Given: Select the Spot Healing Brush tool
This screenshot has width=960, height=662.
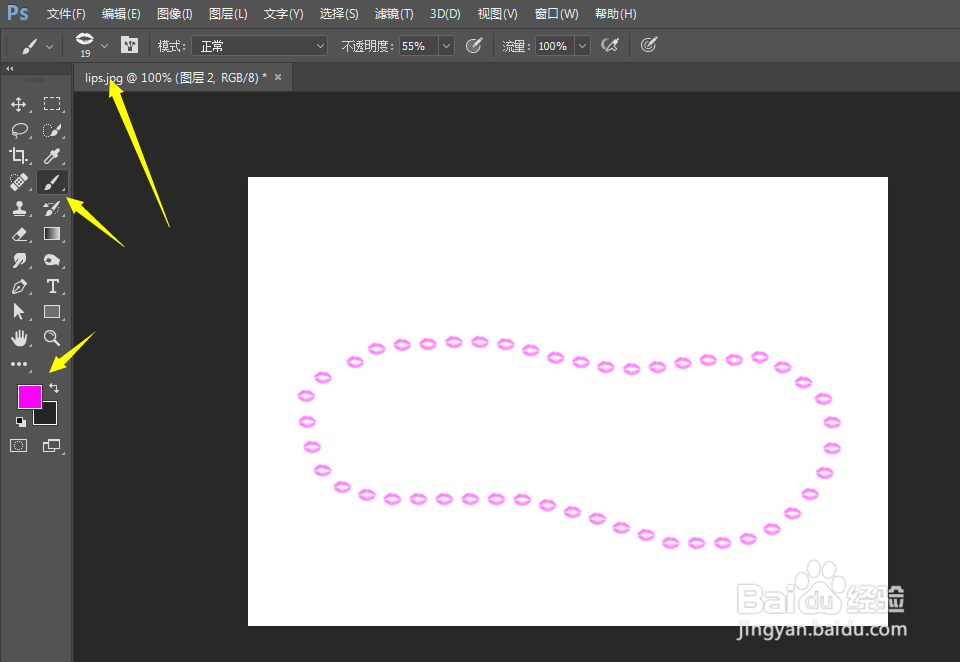Looking at the screenshot, I should [18, 182].
